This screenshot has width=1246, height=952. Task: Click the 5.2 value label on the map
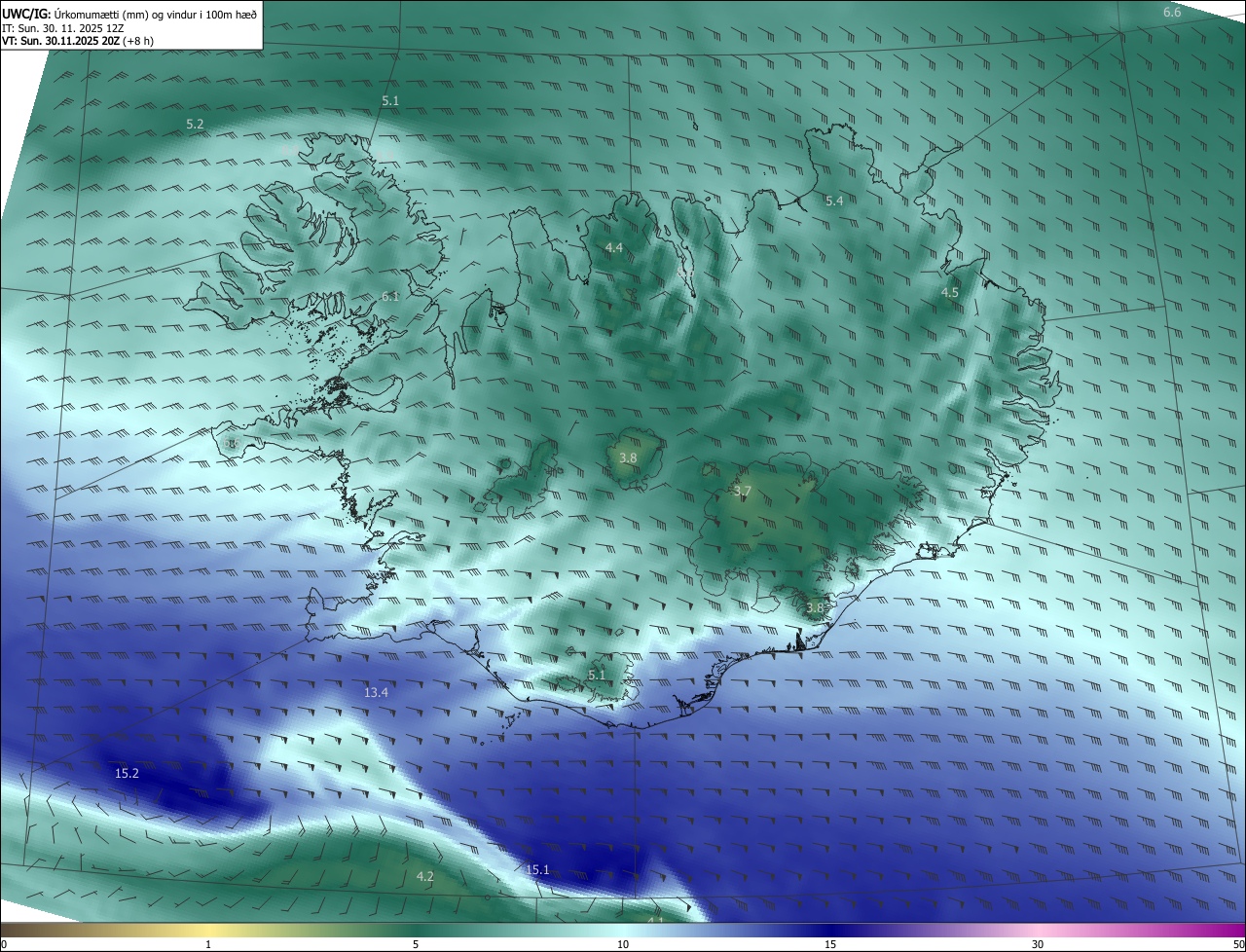click(195, 124)
